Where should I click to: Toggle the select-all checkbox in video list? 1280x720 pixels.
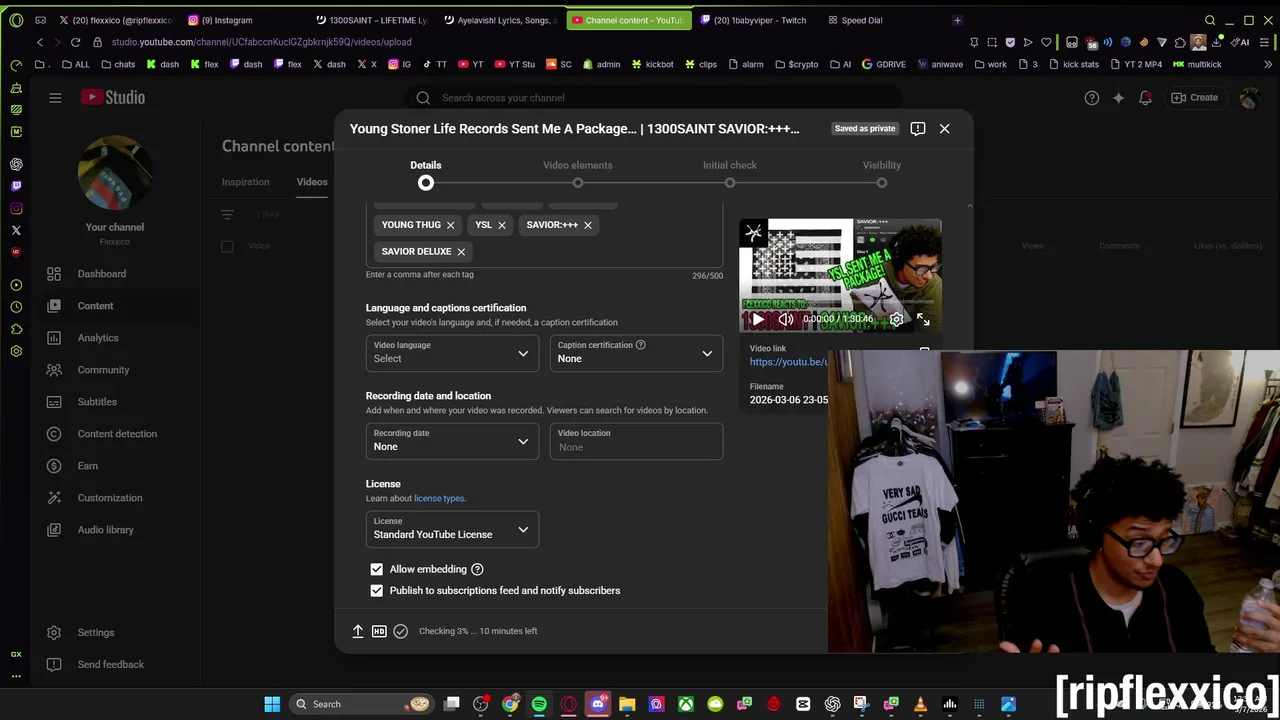pos(227,246)
